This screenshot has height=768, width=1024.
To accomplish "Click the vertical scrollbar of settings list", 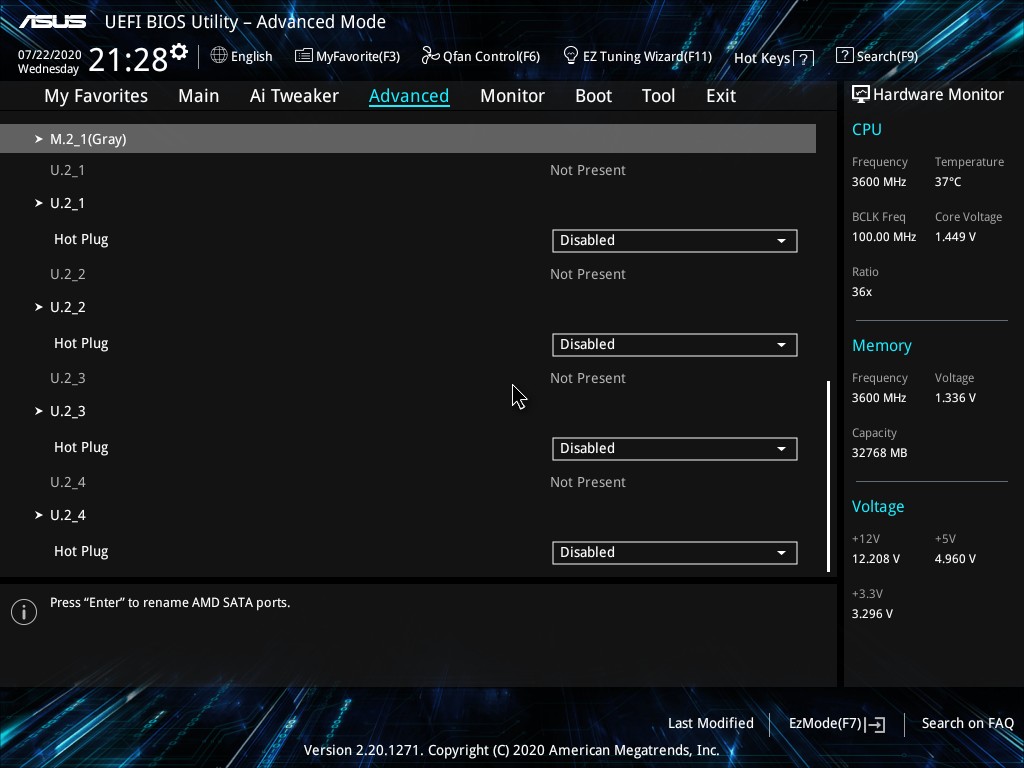I will (828, 475).
